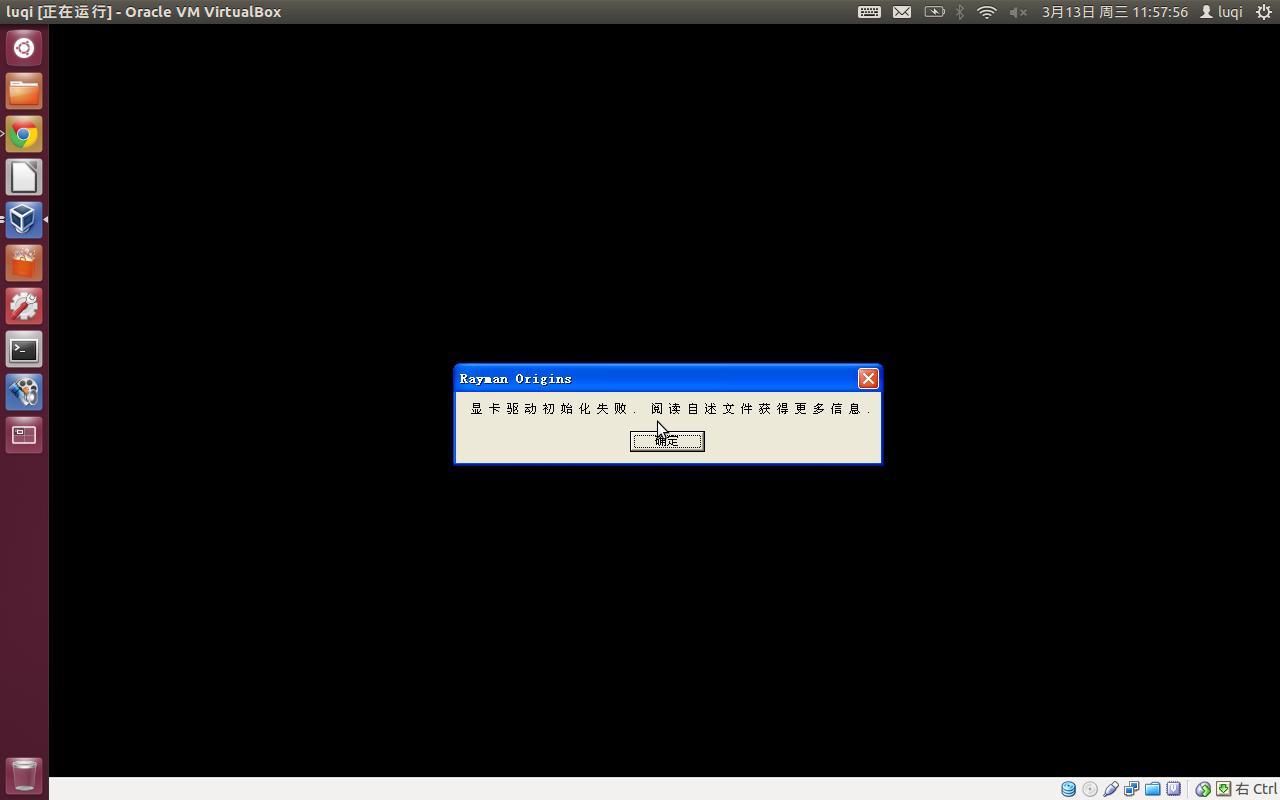
Task: Open the Ubuntu Dash home launcher
Action: (24, 48)
